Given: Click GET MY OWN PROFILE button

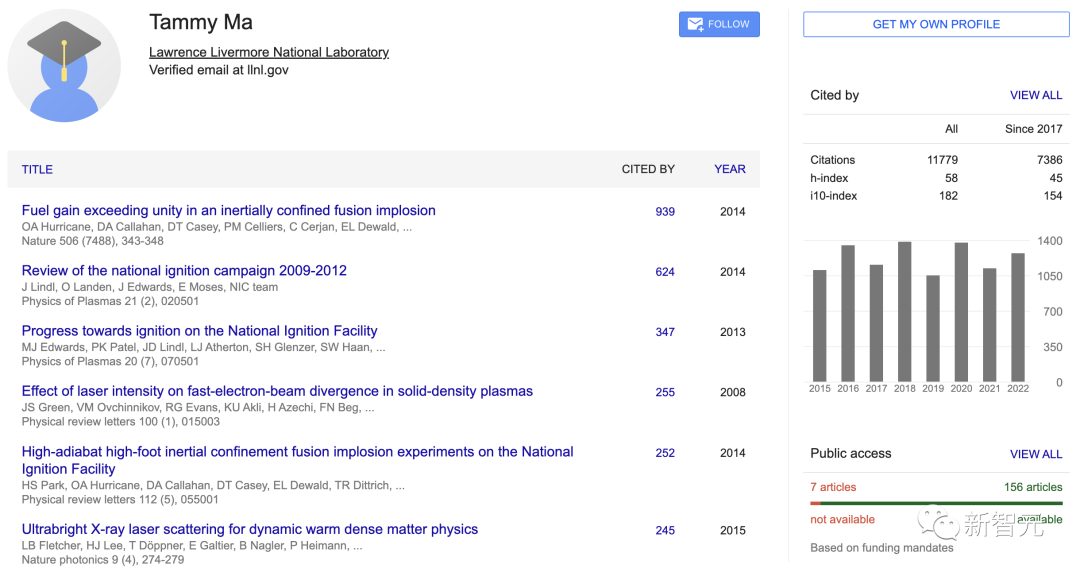Looking at the screenshot, I should tap(936, 24).
